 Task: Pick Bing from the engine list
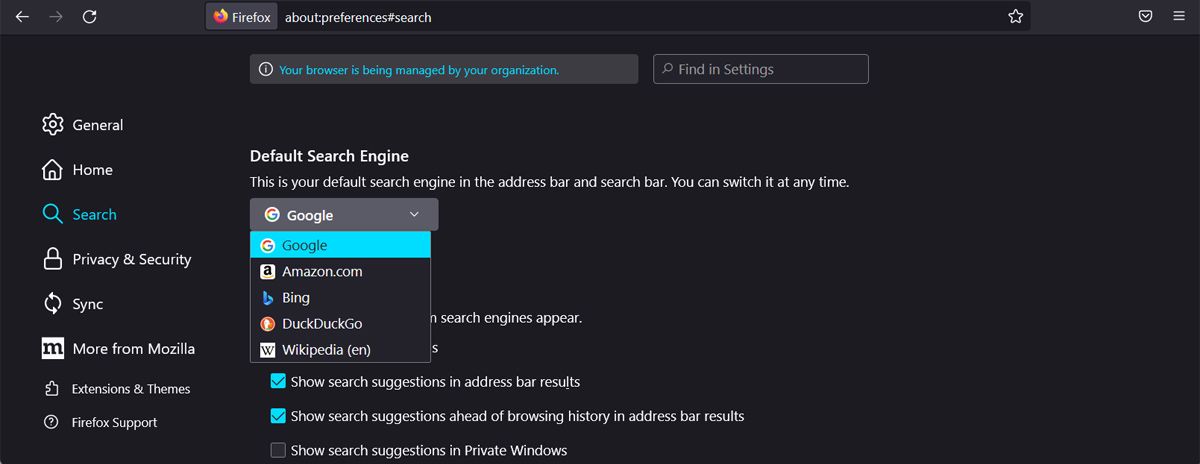[x=340, y=298]
